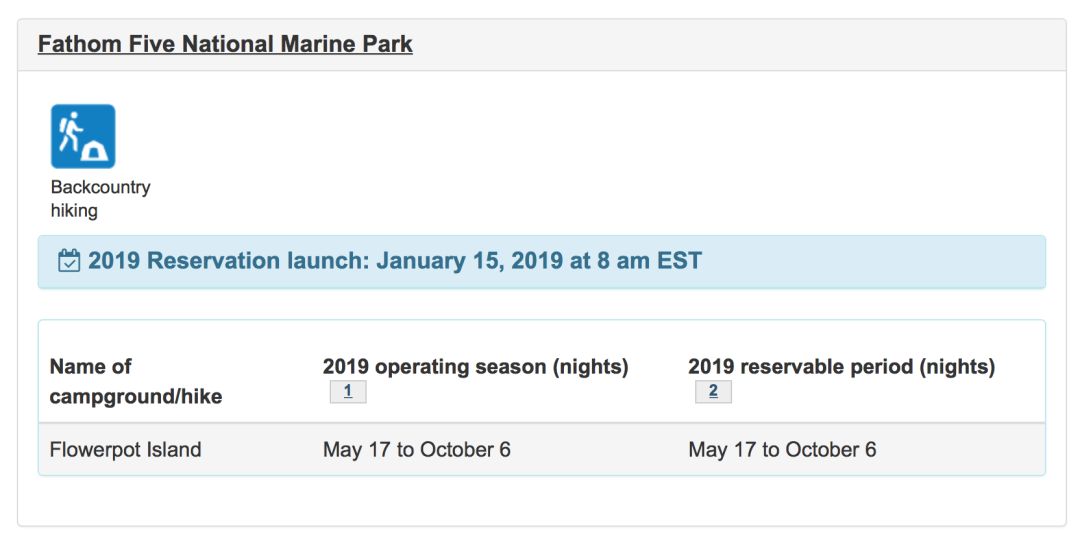
Task: Click reservable period dates for Flowerpot Island
Action: (x=782, y=450)
